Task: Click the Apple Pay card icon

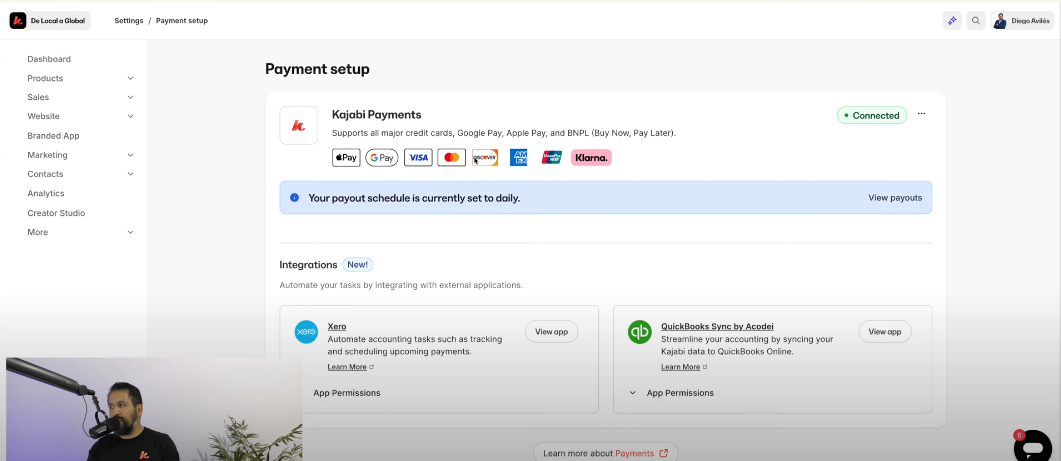Action: pyautogui.click(x=346, y=158)
